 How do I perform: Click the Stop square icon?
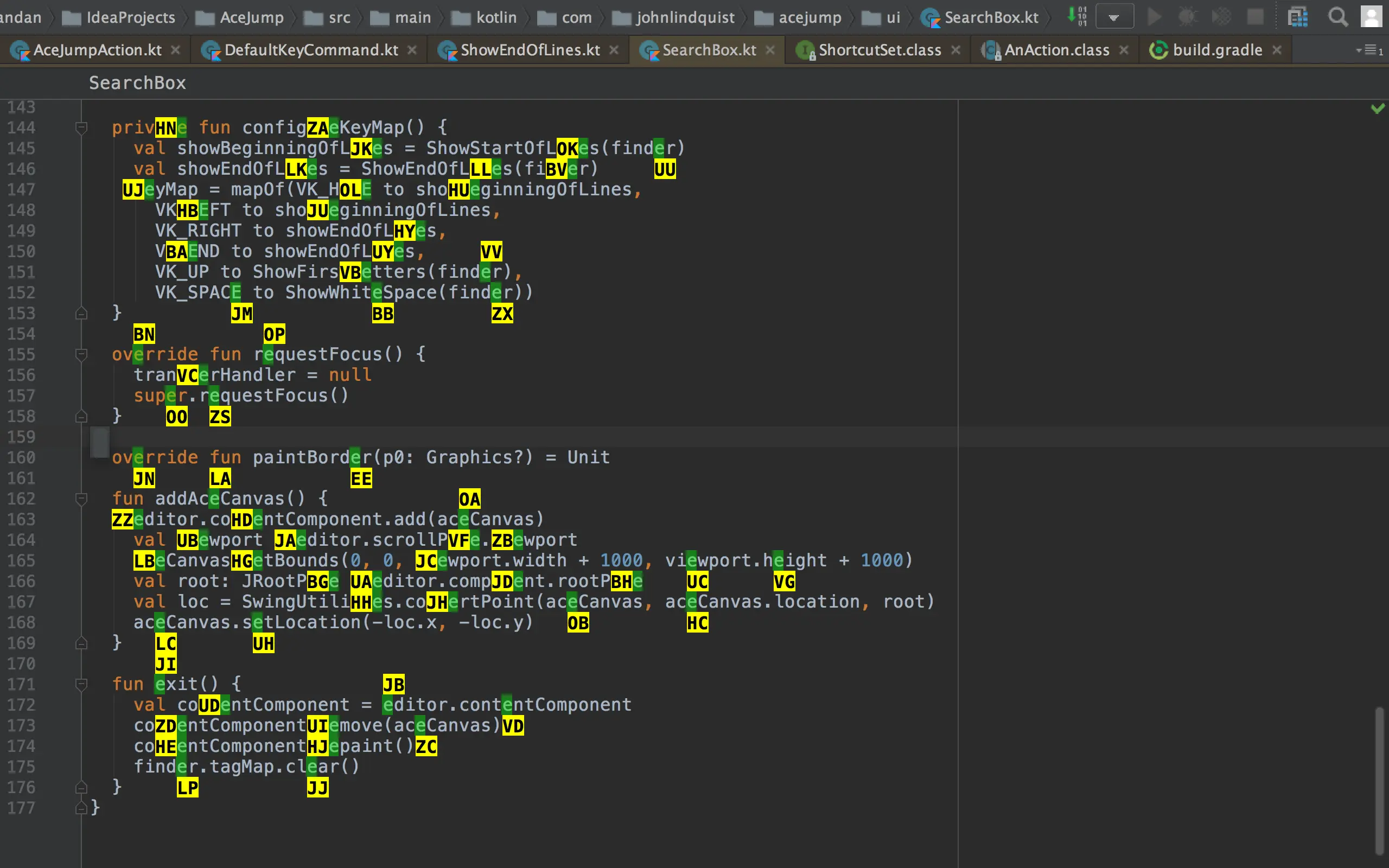pos(1256,17)
